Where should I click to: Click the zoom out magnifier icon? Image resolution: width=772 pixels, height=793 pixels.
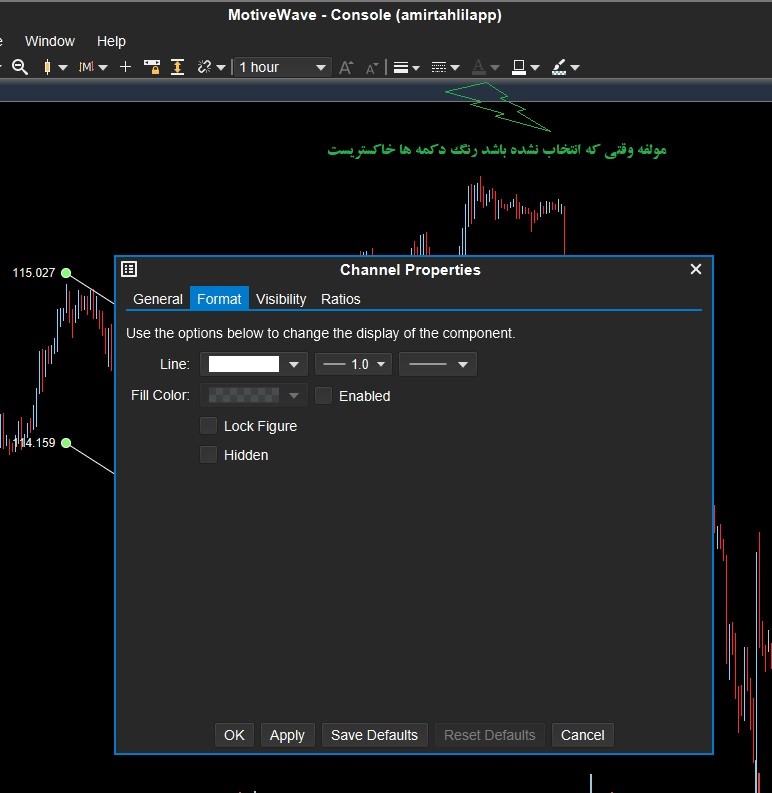20,67
